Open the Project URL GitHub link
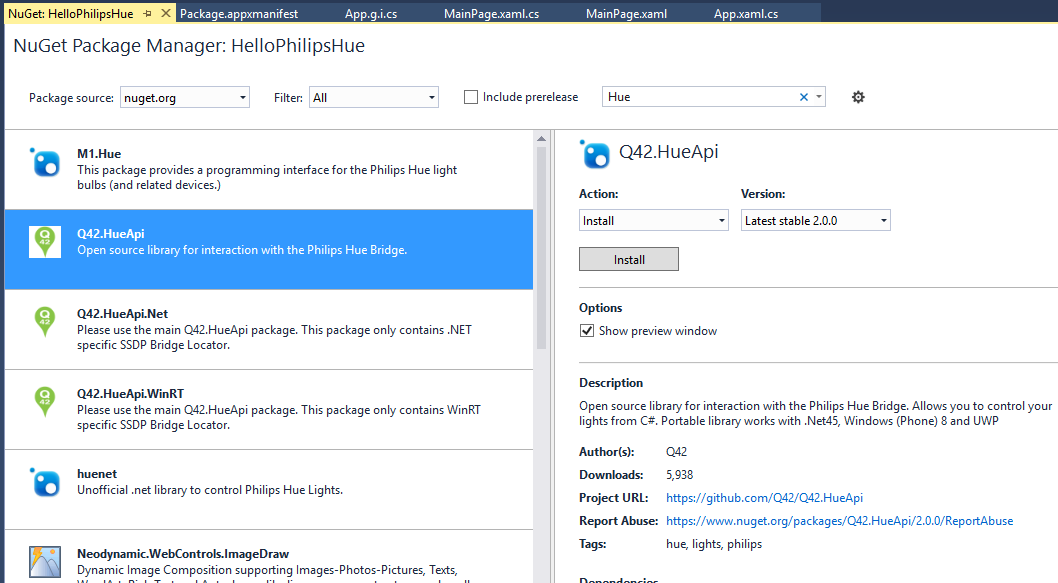Viewport: 1058px width, 583px height. click(764, 498)
